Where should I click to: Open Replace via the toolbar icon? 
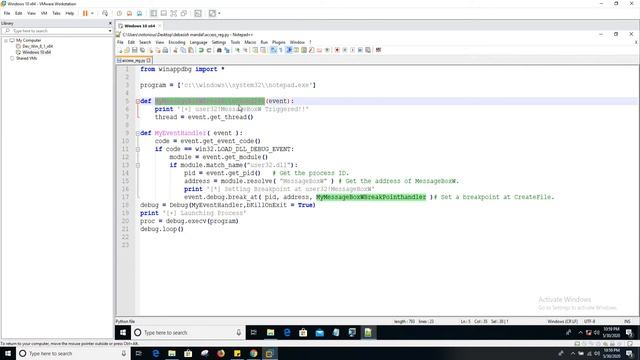(x=227, y=50)
